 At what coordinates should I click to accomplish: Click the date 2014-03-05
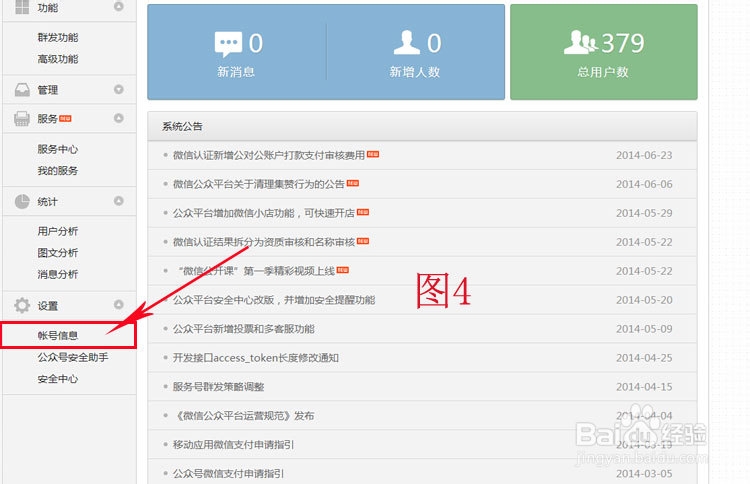pyautogui.click(x=644, y=473)
